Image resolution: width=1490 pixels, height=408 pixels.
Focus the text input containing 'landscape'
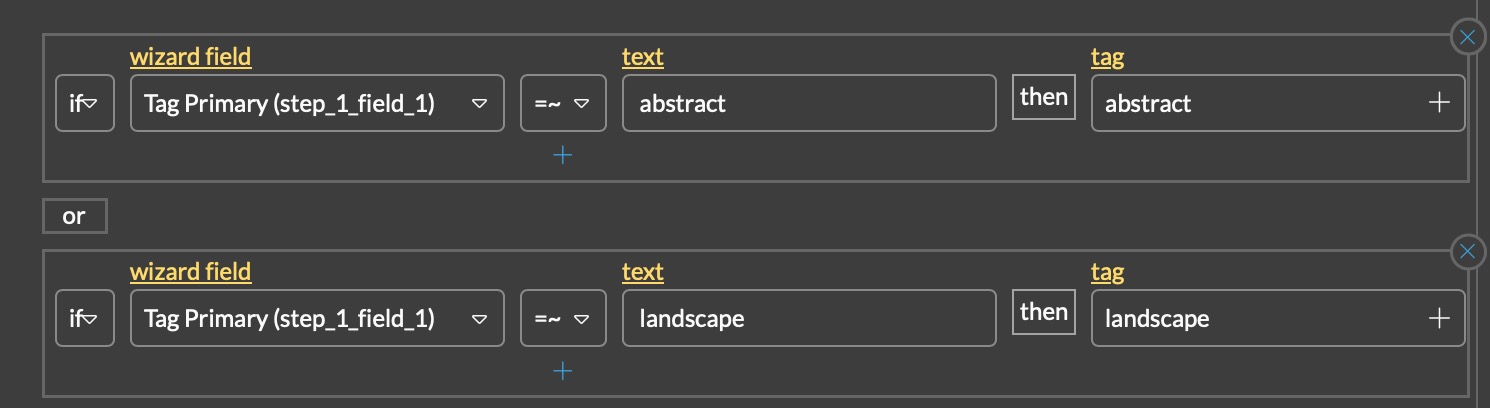point(808,319)
